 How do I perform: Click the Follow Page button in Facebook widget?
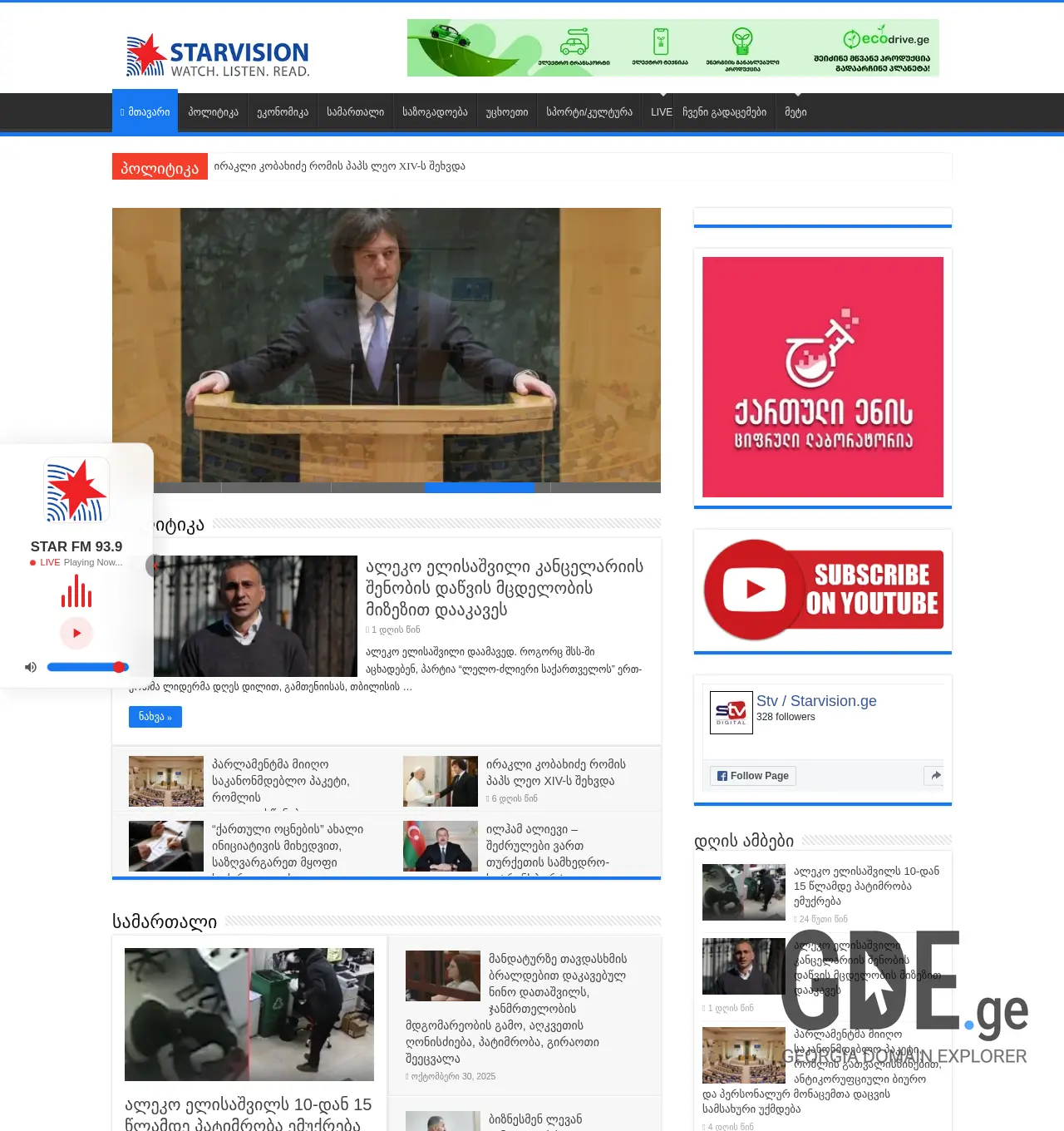pos(751,775)
